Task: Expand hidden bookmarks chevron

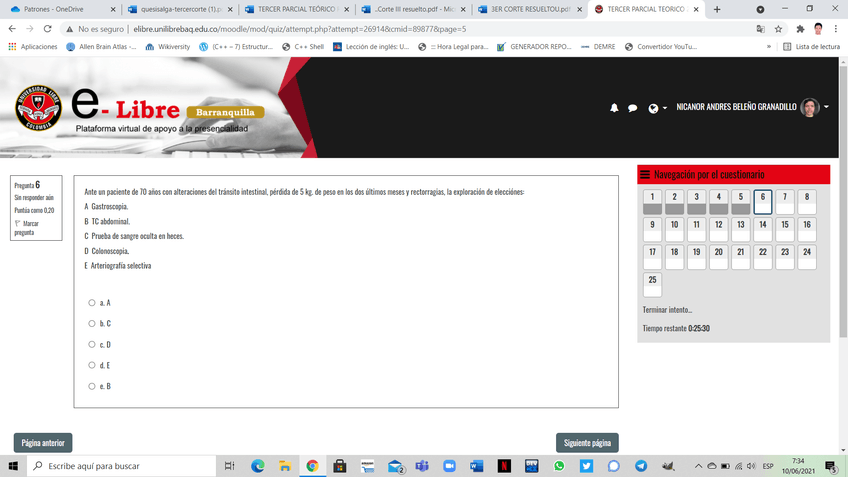Action: click(x=768, y=47)
